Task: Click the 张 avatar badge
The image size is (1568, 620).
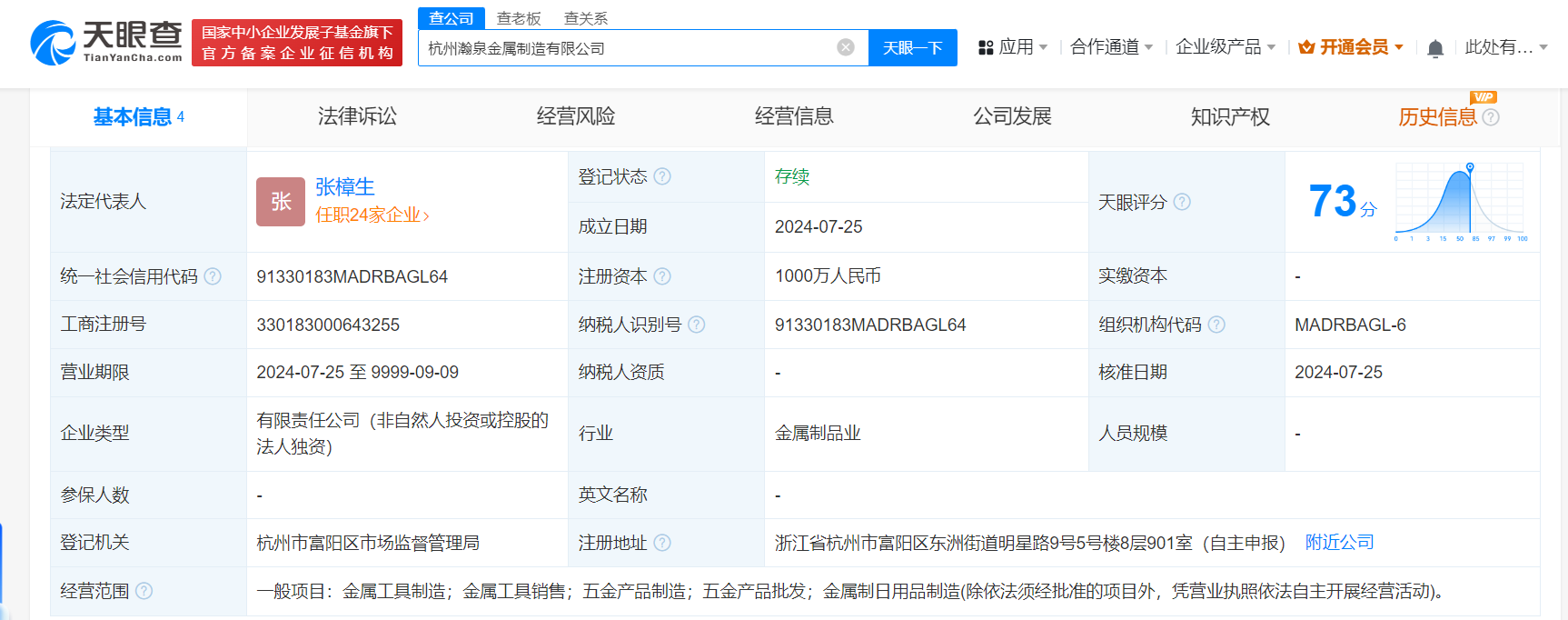Action: (x=281, y=201)
